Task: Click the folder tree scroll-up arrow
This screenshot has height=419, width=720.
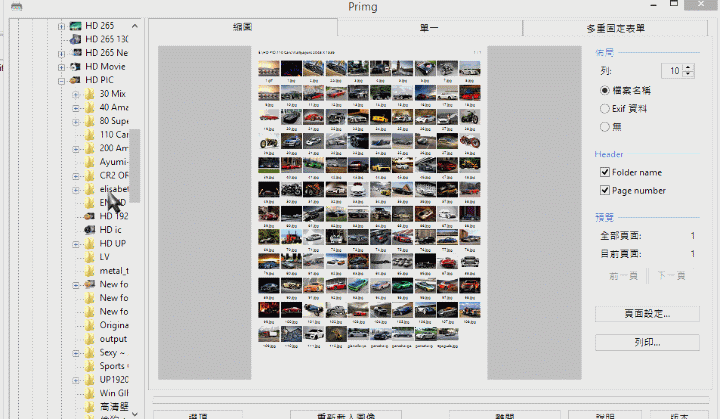Action: pyautogui.click(x=135, y=26)
